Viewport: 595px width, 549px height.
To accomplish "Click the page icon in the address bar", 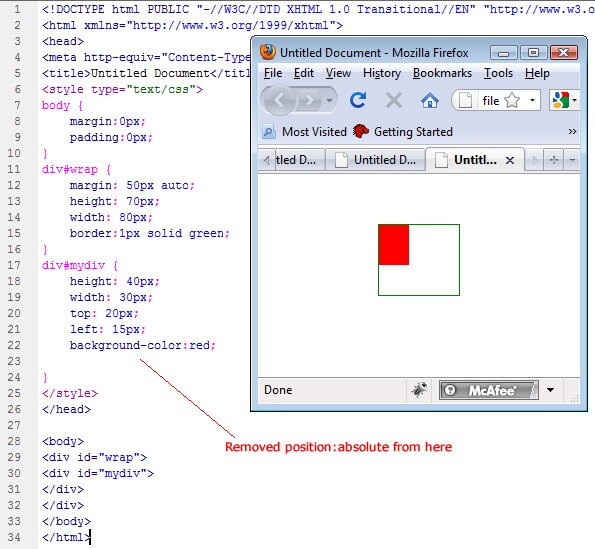I will click(466, 101).
